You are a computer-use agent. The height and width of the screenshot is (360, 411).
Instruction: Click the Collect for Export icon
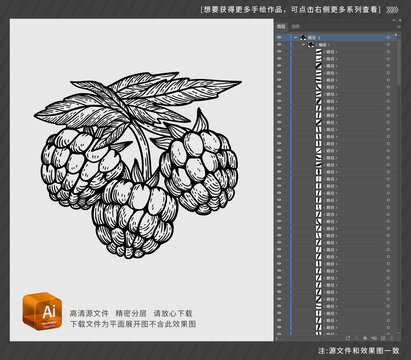click(x=348, y=338)
